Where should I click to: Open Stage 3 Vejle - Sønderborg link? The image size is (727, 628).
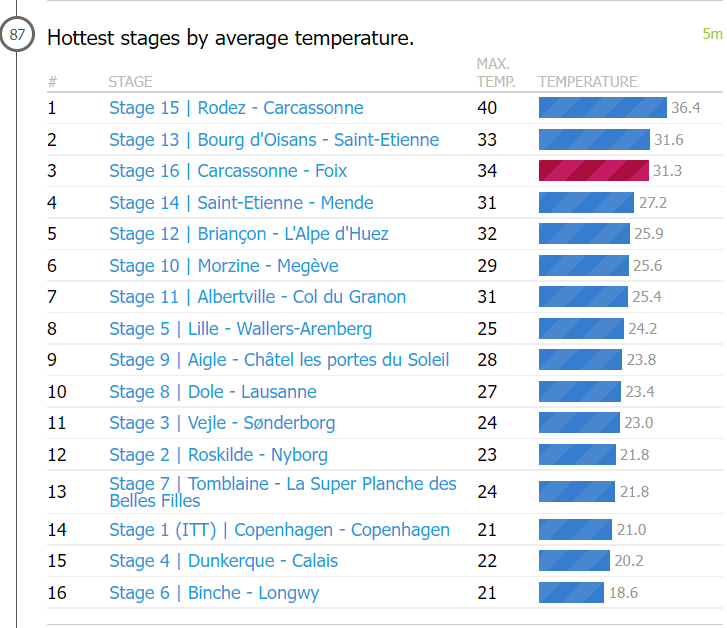coord(222,423)
